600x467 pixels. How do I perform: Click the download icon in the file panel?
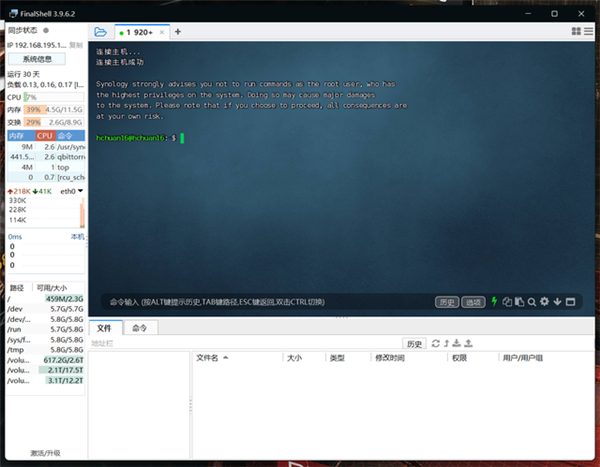pyautogui.click(x=457, y=343)
